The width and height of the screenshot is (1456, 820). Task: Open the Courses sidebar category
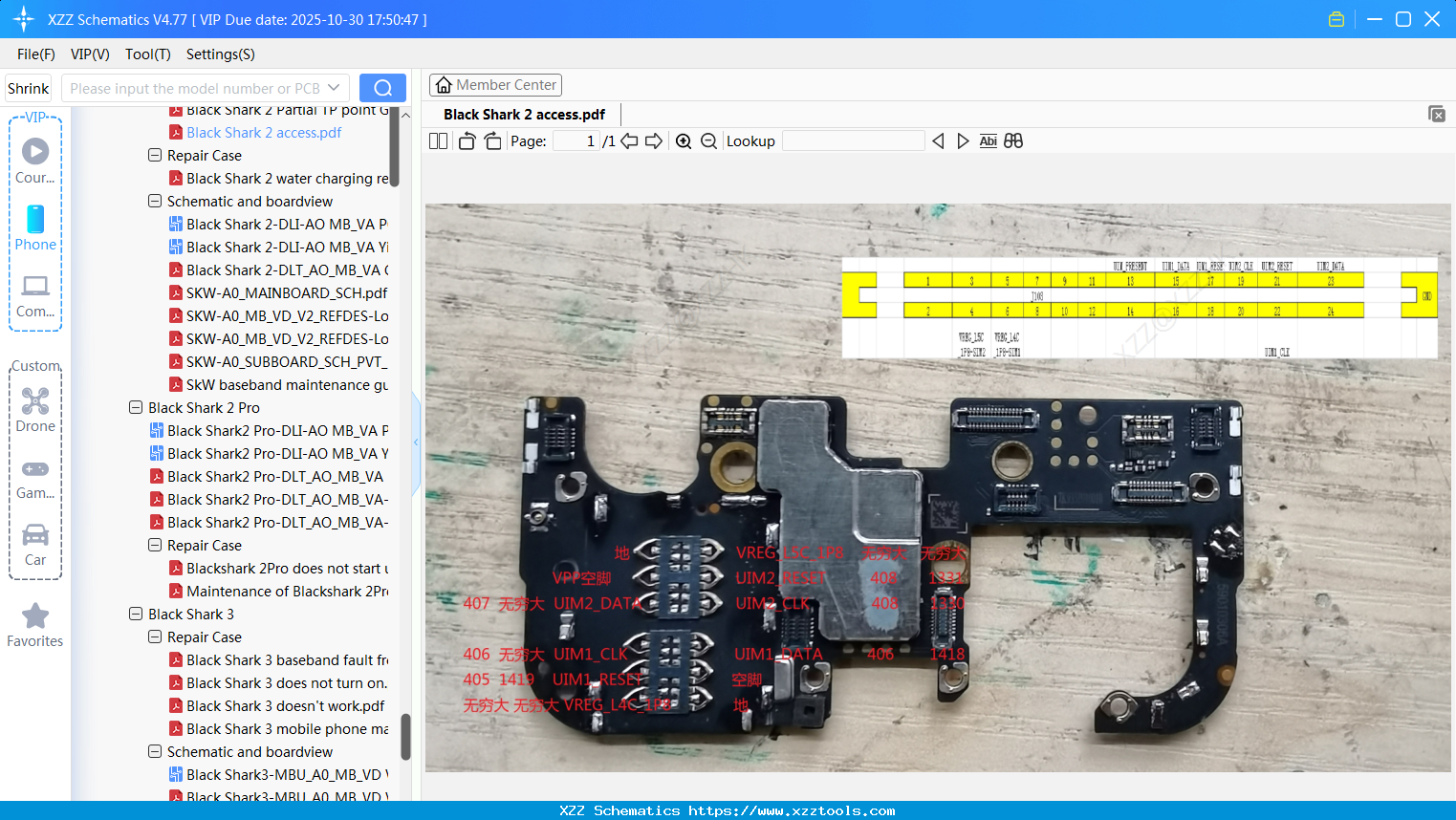tap(35, 161)
